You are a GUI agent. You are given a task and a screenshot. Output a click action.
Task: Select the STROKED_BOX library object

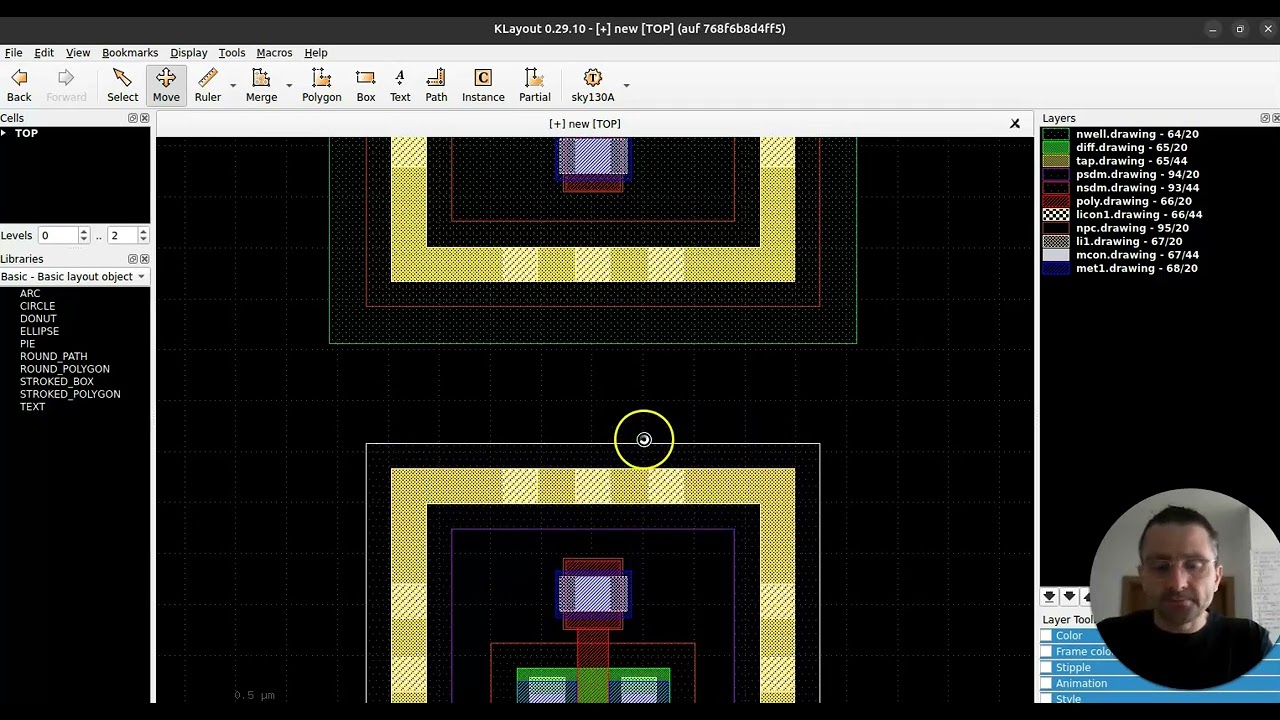pyautogui.click(x=56, y=381)
